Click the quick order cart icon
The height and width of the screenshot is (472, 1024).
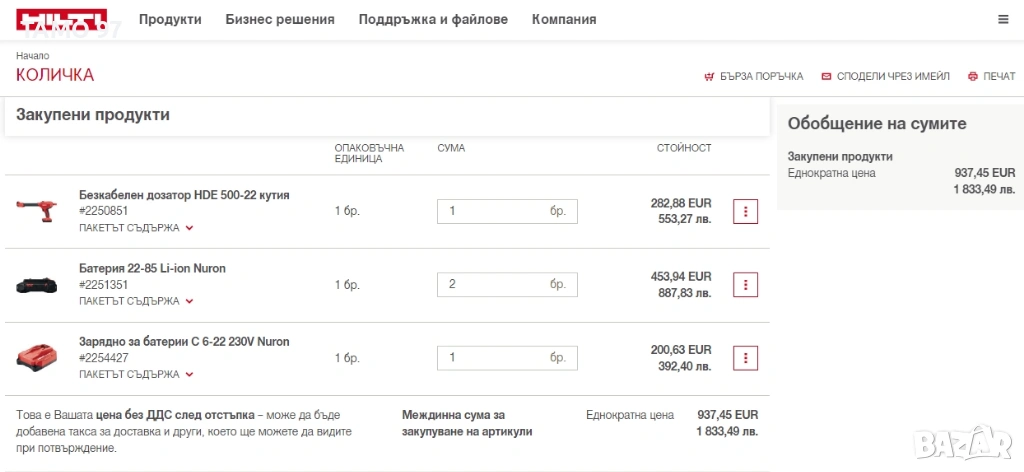click(709, 76)
